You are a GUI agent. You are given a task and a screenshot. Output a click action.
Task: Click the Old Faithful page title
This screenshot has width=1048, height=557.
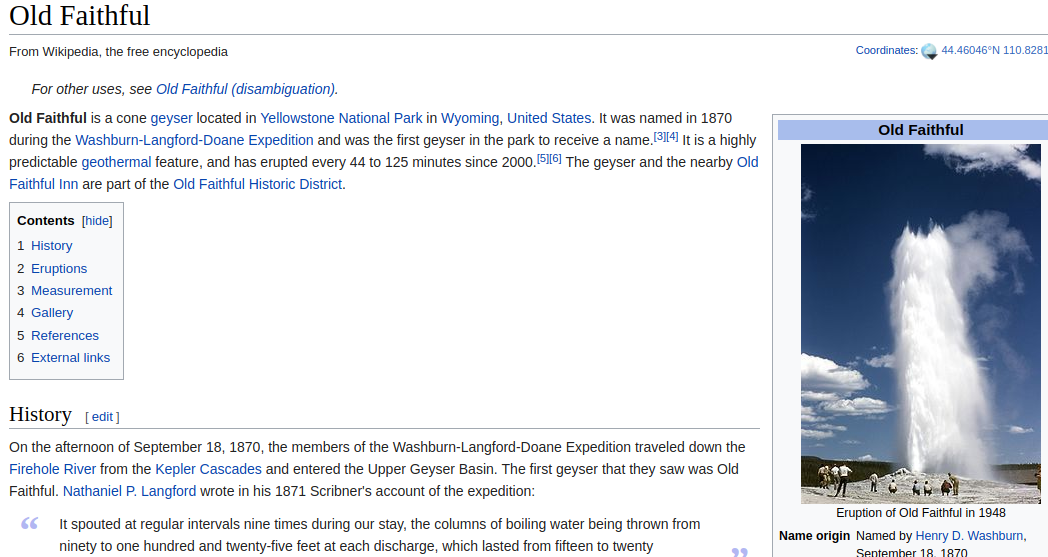[80, 16]
